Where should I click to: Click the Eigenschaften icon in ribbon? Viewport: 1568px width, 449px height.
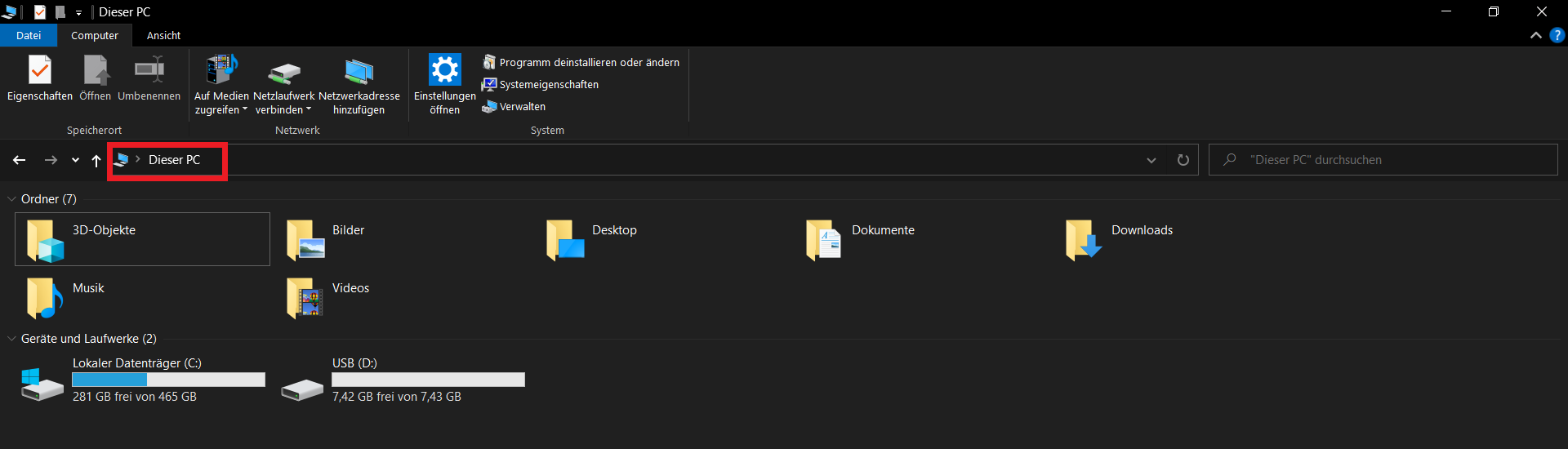[39, 71]
